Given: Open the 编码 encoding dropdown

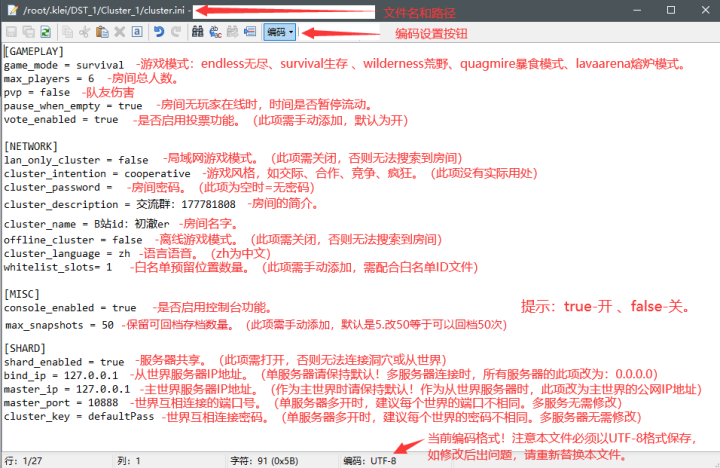Looking at the screenshot, I should (x=280, y=32).
